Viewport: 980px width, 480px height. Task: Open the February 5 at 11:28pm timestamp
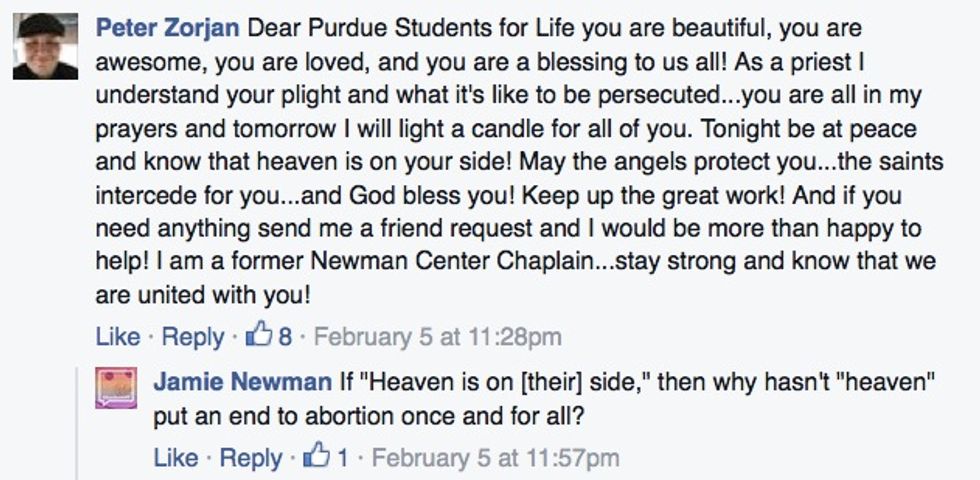click(437, 337)
